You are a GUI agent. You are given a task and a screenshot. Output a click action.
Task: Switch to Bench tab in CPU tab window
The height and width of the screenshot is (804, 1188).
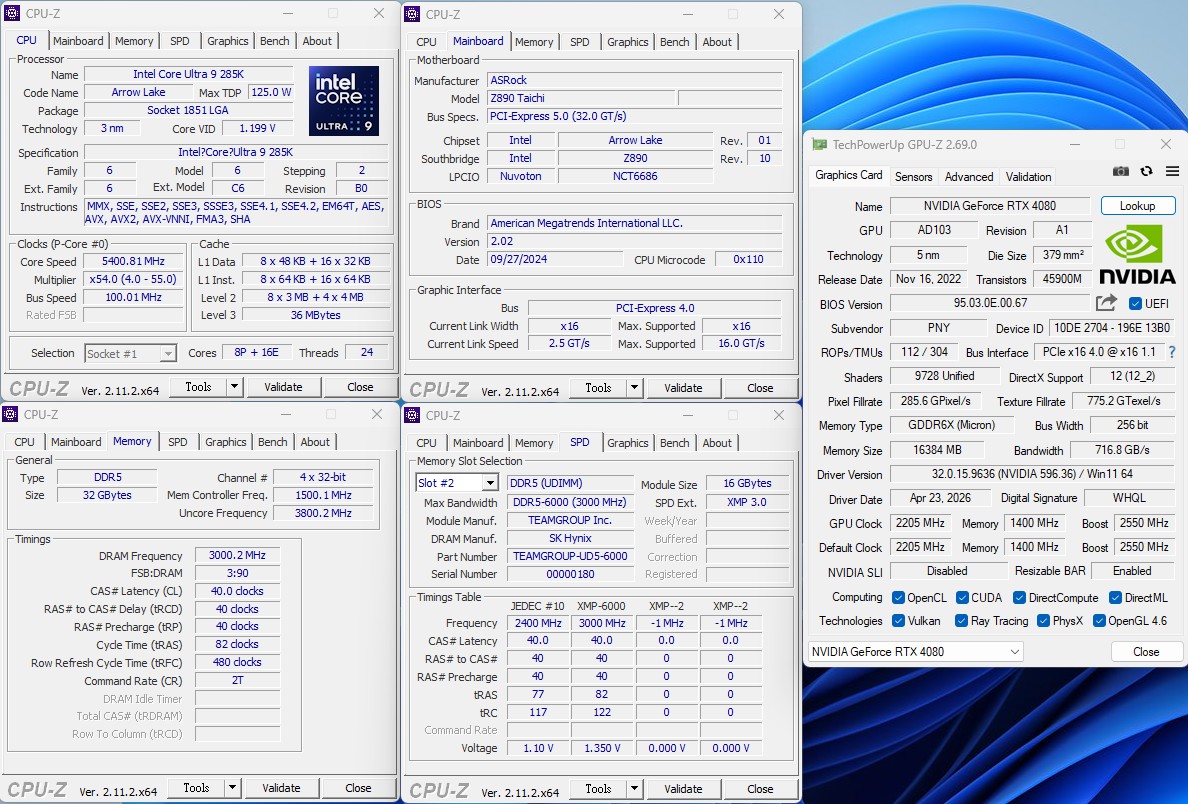click(274, 41)
